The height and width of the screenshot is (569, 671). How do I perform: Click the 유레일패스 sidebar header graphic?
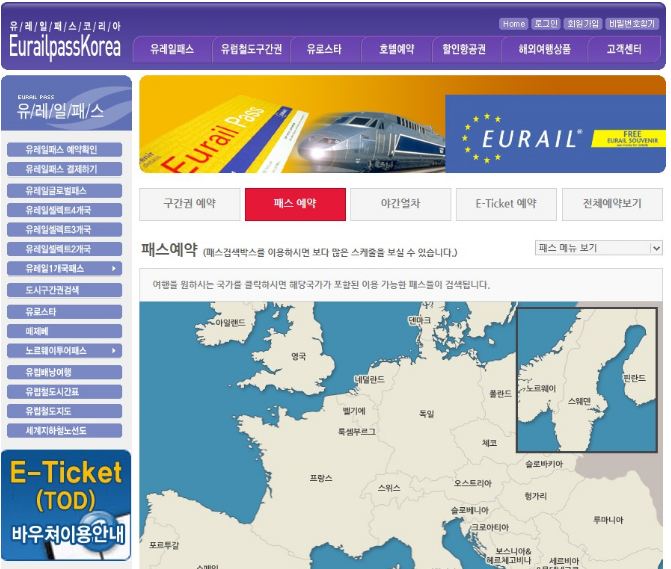click(66, 103)
